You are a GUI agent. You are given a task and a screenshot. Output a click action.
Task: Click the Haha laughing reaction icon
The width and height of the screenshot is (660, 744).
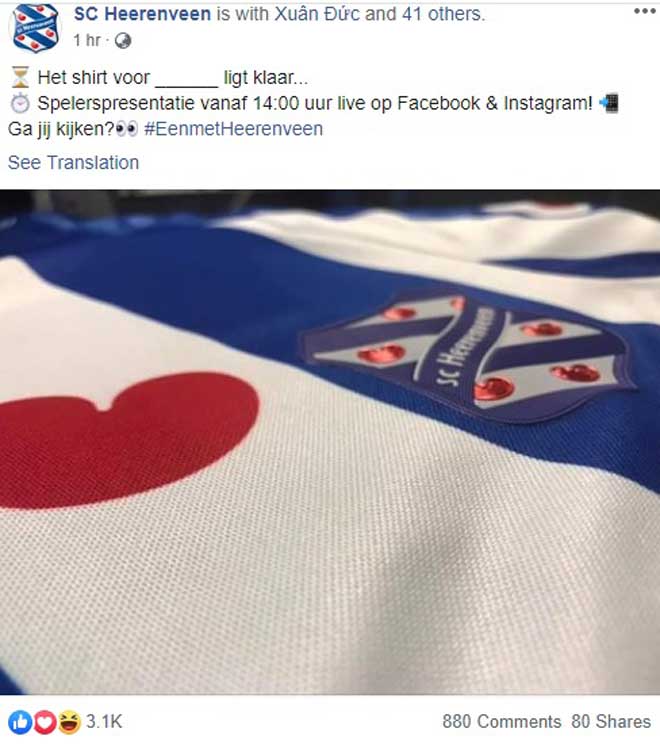69,722
